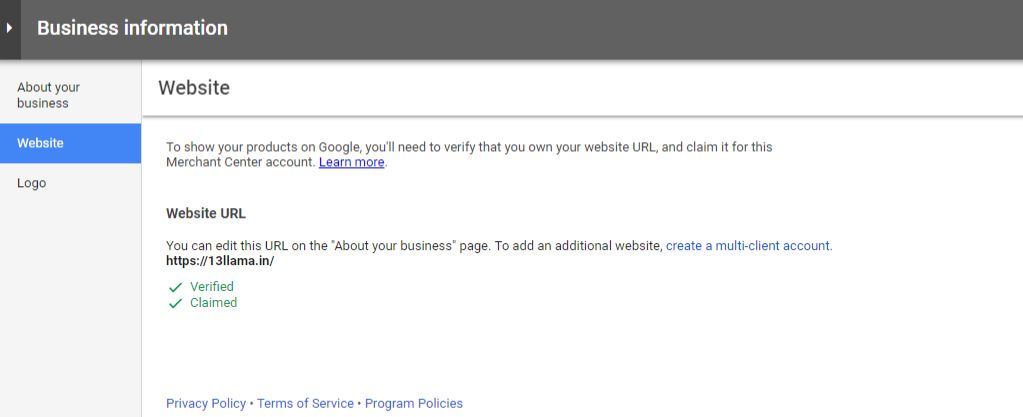Viewport: 1023px width, 417px height.
Task: Open create a multi-client account link
Action: (748, 246)
